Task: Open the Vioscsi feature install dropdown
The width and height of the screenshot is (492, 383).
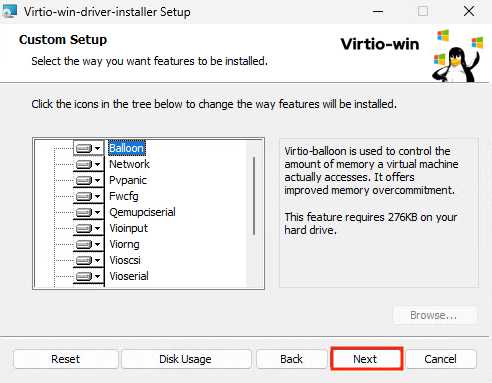Action: click(x=88, y=260)
